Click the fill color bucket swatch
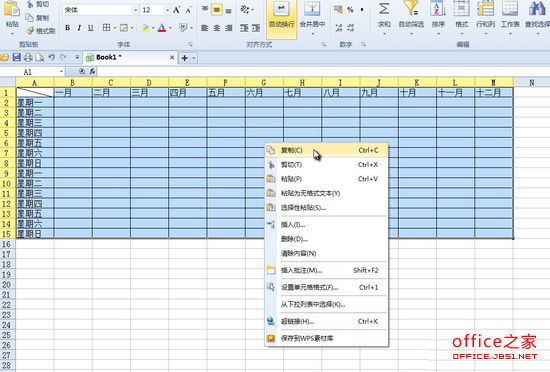Screen dimensions: 550x372 (x=145, y=28)
